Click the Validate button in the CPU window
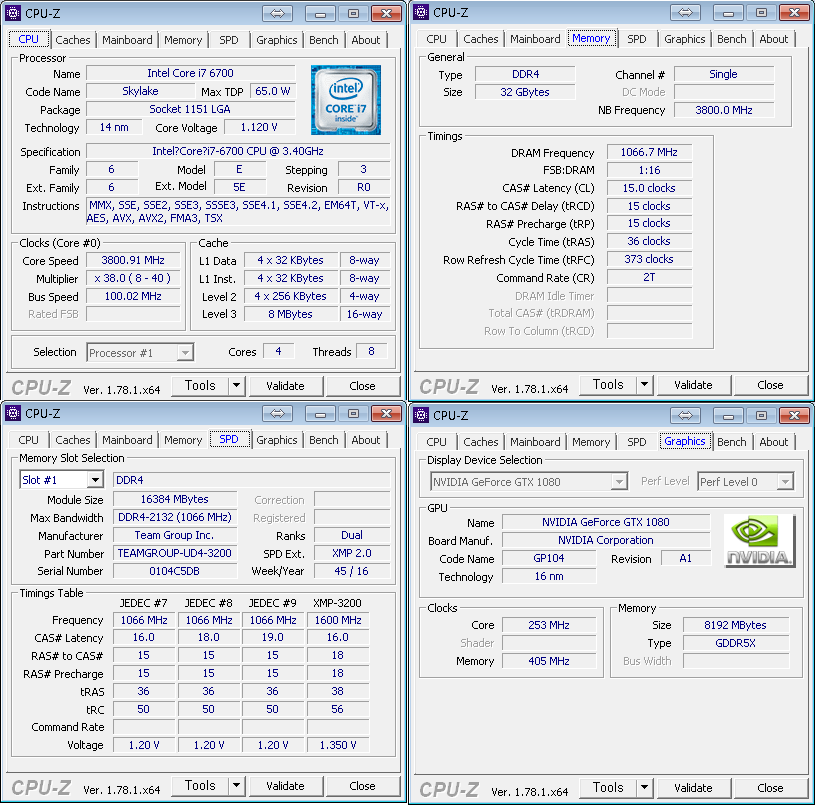 coord(286,386)
